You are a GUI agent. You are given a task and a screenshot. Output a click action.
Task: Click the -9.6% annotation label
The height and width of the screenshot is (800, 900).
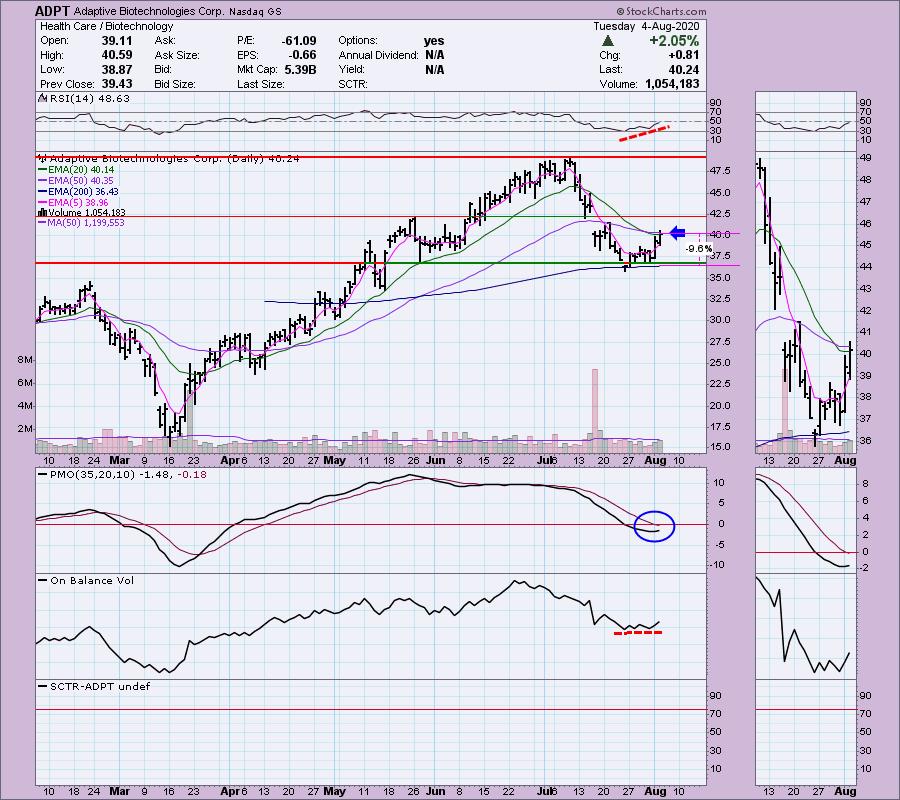pyautogui.click(x=700, y=249)
